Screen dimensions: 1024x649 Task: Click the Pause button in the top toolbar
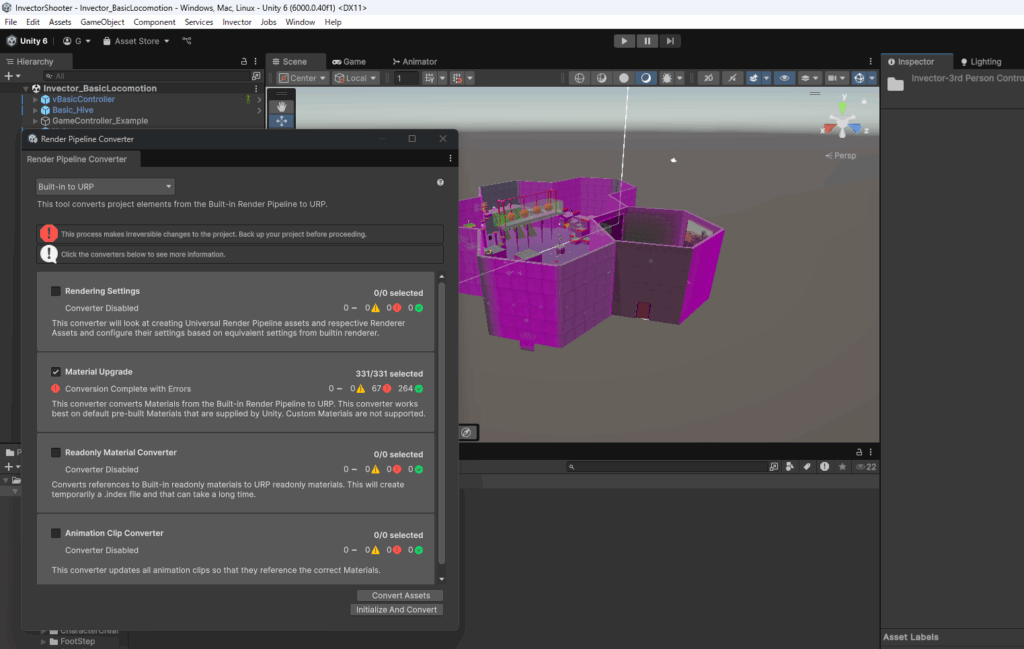click(647, 40)
